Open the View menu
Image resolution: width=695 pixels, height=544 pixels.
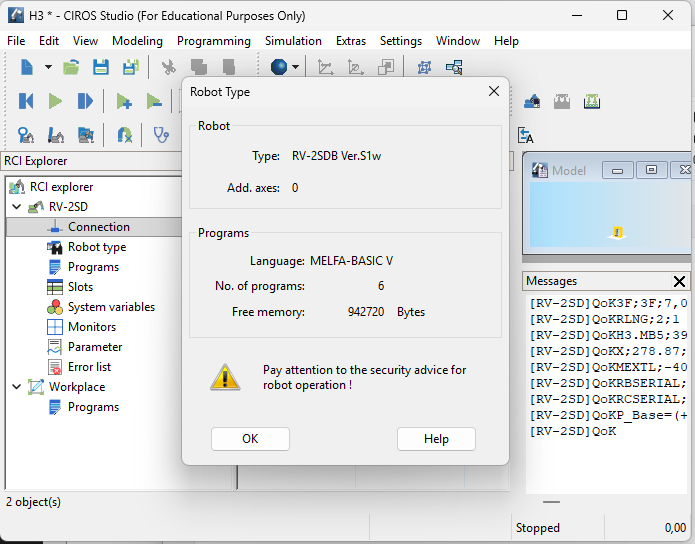click(85, 41)
